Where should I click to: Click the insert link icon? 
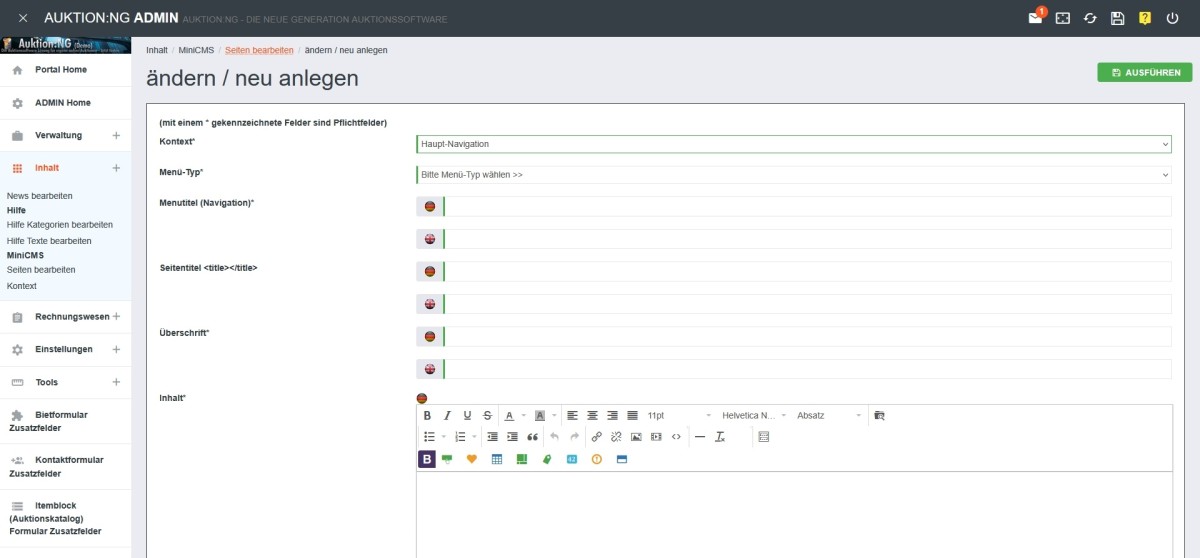click(596, 437)
